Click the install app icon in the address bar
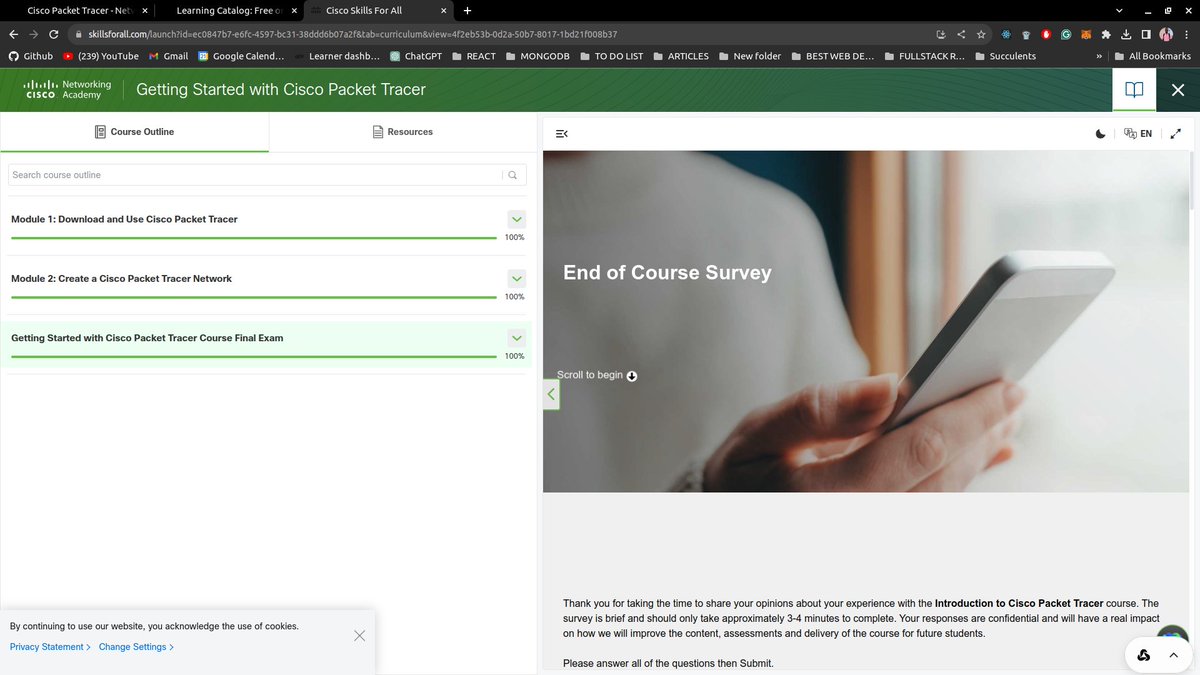Image resolution: width=1200 pixels, height=675 pixels. pyautogui.click(x=940, y=34)
